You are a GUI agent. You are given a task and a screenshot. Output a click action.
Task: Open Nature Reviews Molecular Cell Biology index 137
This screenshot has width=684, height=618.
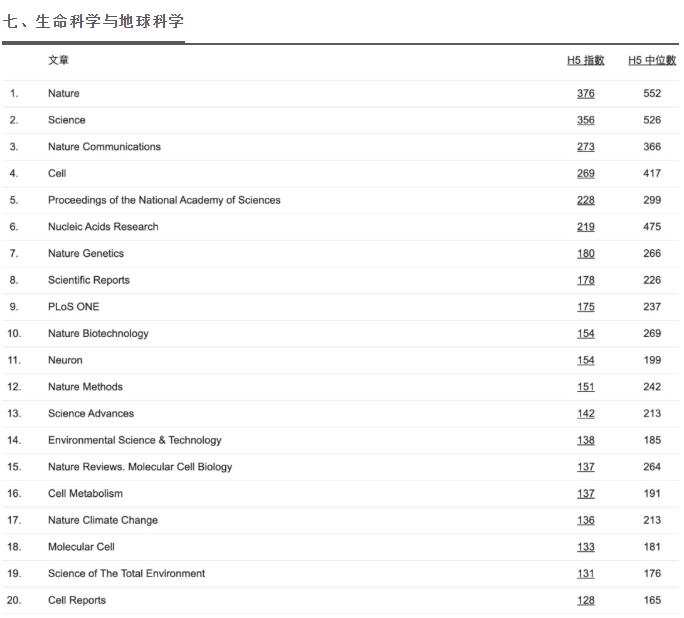click(x=585, y=467)
